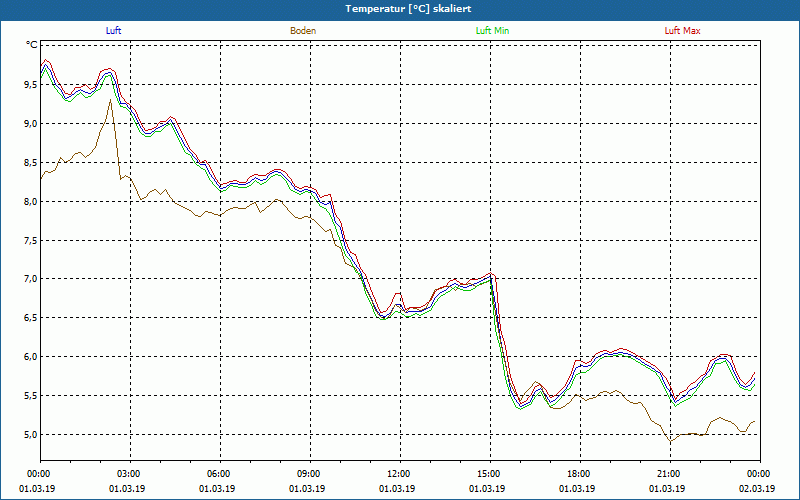Screen dimensions: 800x500
Task: Click the 18:00 time axis label
Action: [580, 474]
